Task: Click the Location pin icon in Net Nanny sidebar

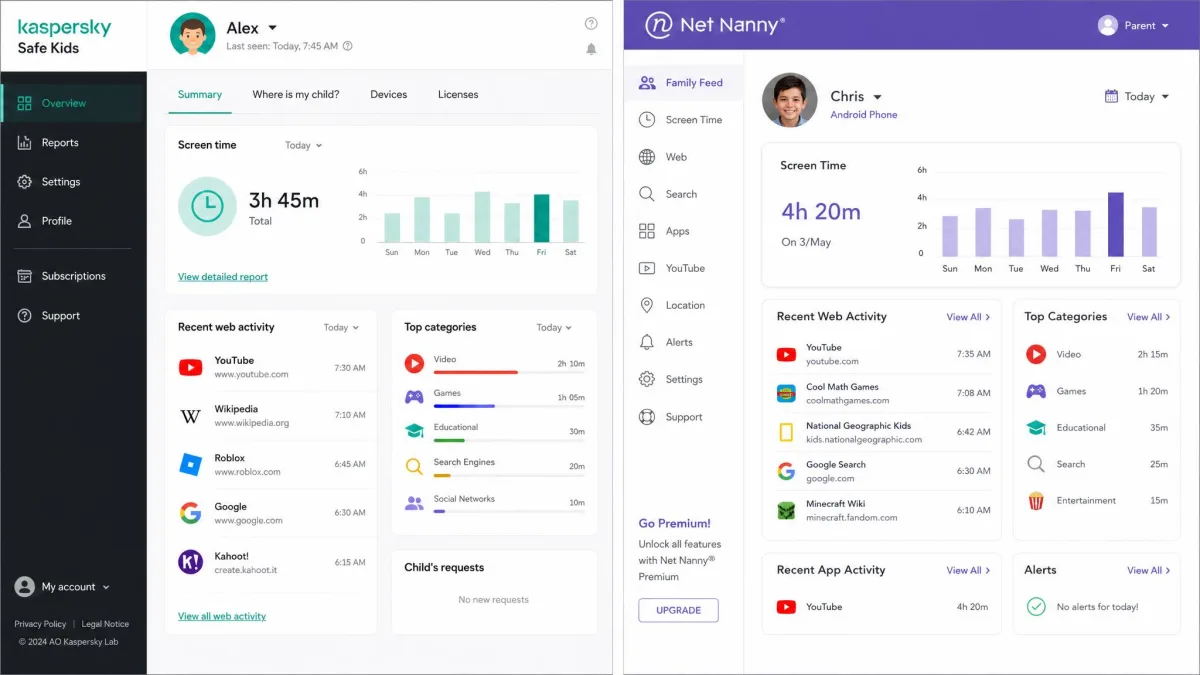Action: pyautogui.click(x=647, y=305)
